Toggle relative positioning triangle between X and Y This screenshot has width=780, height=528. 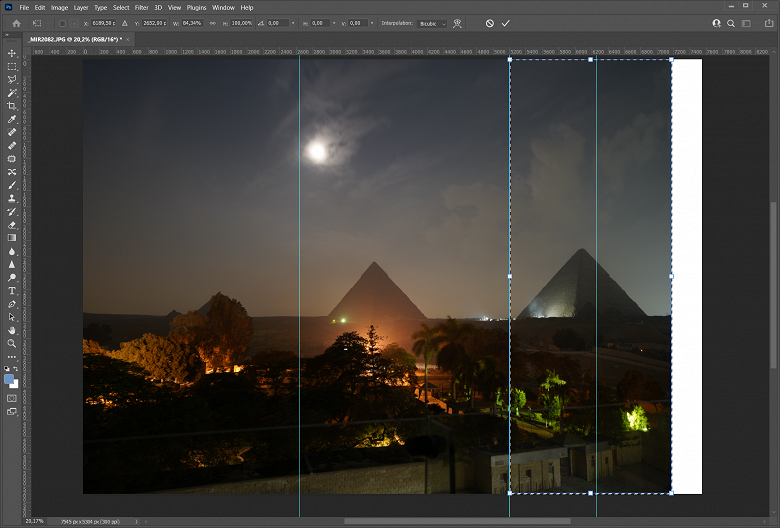[x=125, y=23]
